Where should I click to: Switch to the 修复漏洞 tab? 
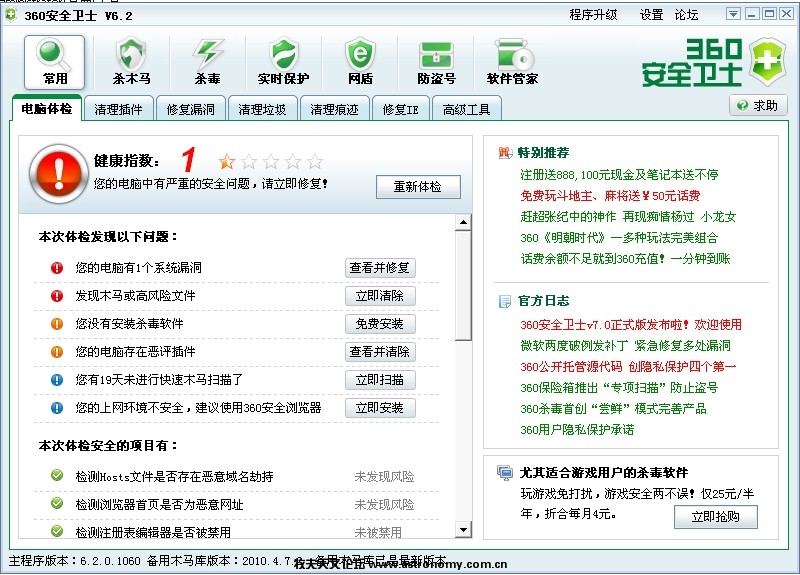pos(190,109)
